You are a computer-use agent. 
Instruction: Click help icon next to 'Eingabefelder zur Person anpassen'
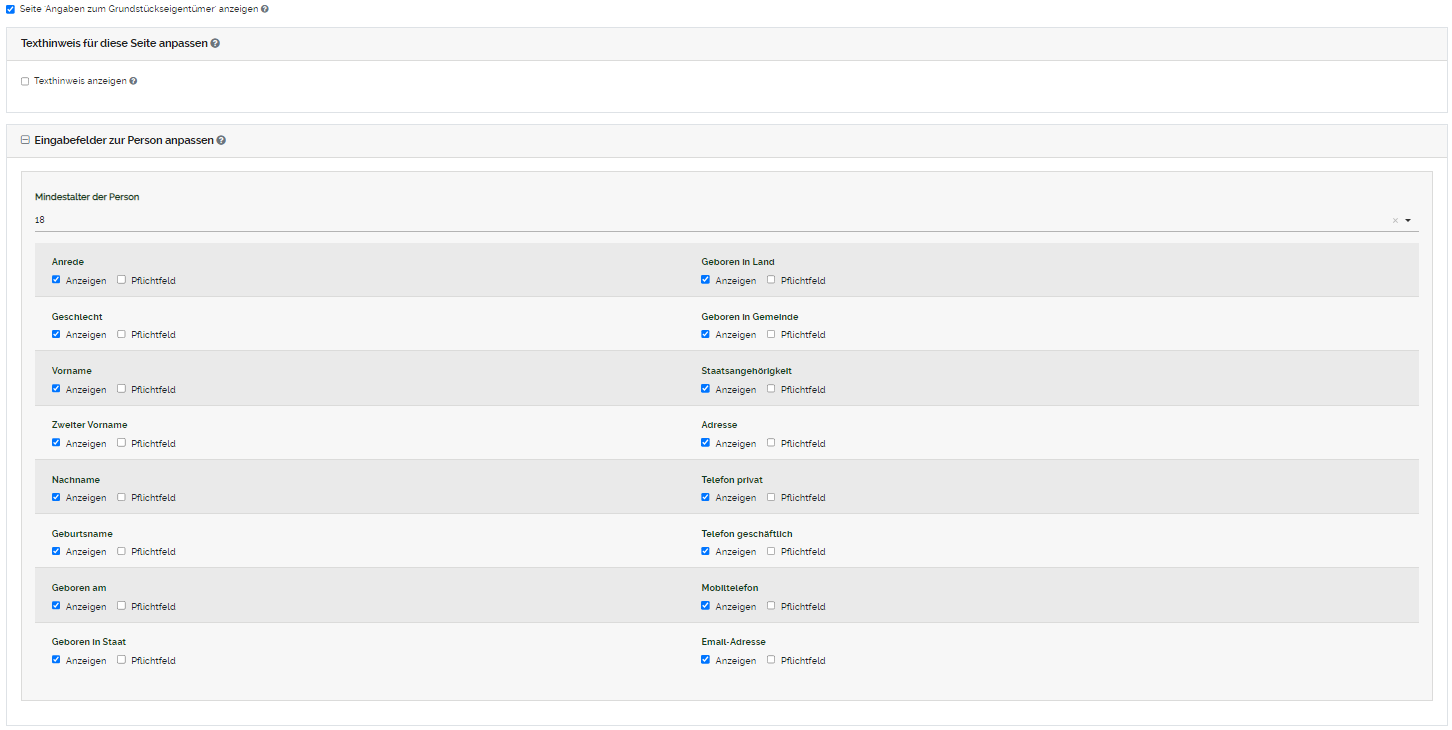click(x=221, y=141)
